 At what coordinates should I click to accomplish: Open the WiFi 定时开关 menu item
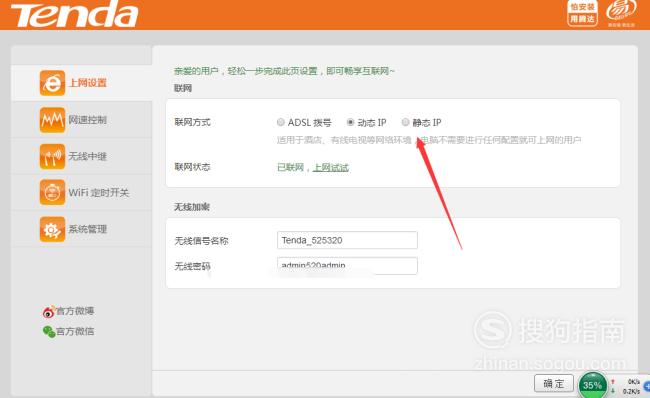(x=81, y=192)
